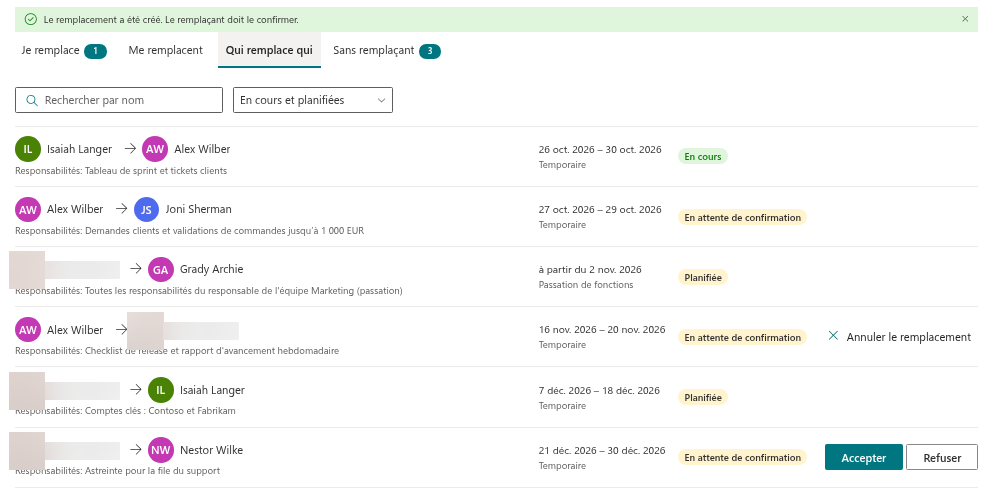Click Grady Archie's GA avatar

pyautogui.click(x=161, y=269)
